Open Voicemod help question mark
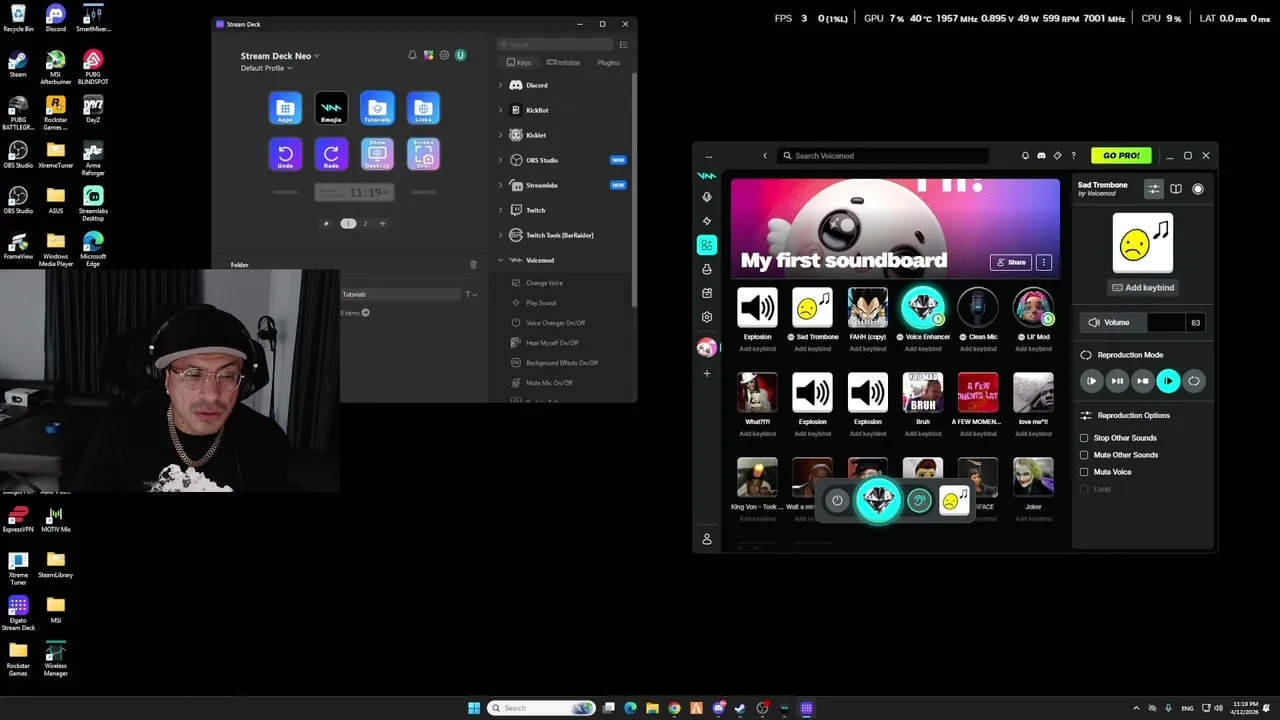 coord(1074,156)
